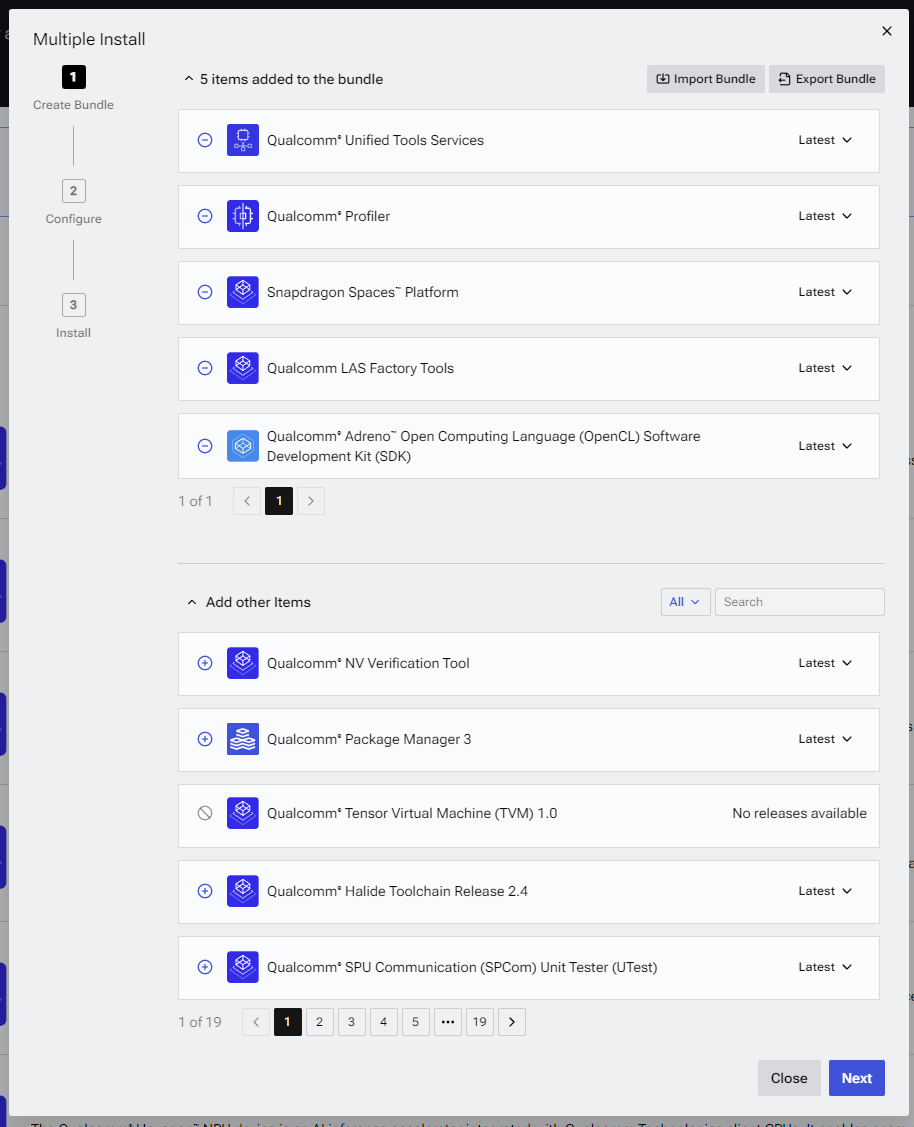
Task: Click previous page arrow of other items
Action: 256,1022
